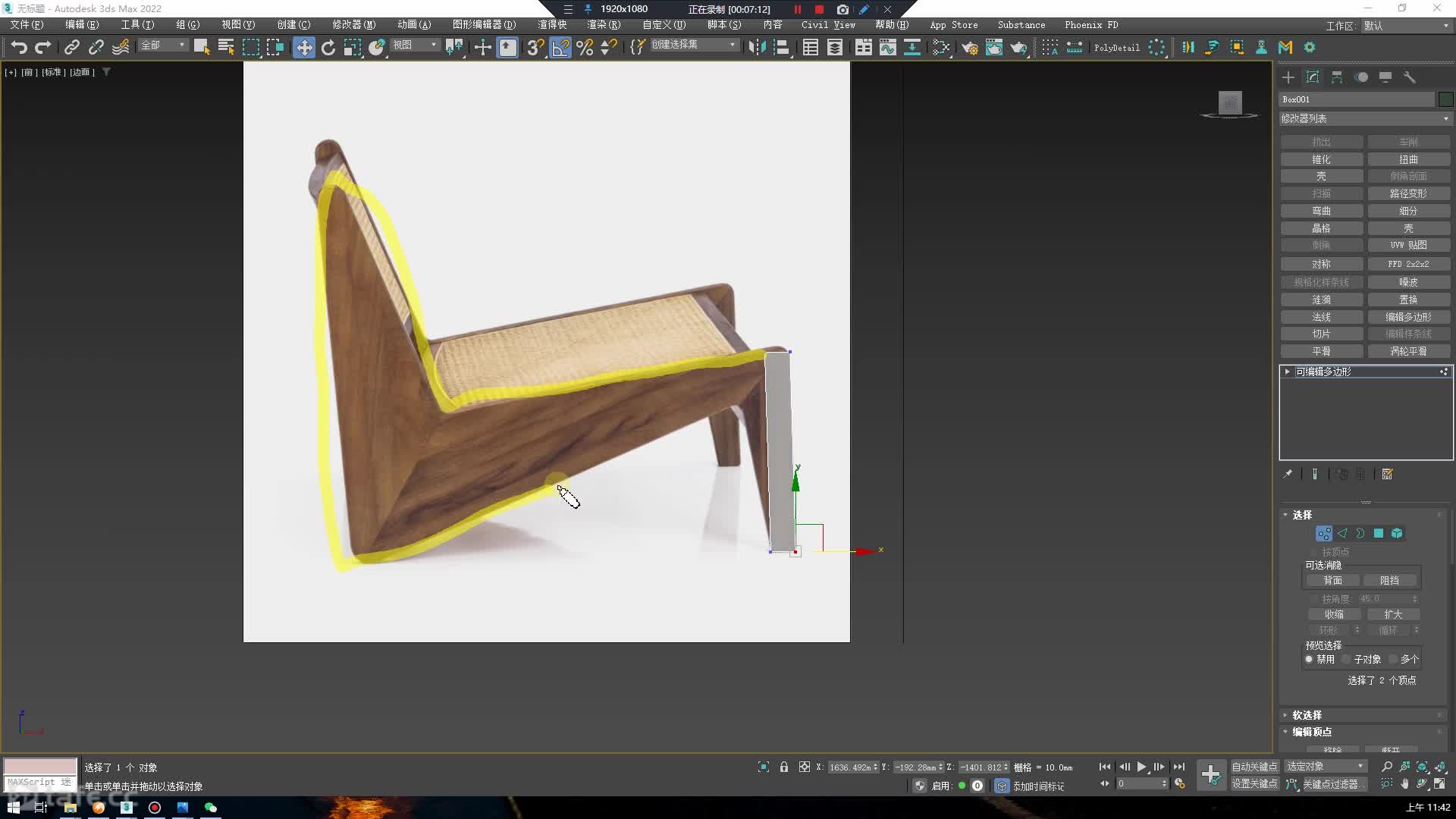
Task: Activate the Unlink Selection tool
Action: [96, 47]
